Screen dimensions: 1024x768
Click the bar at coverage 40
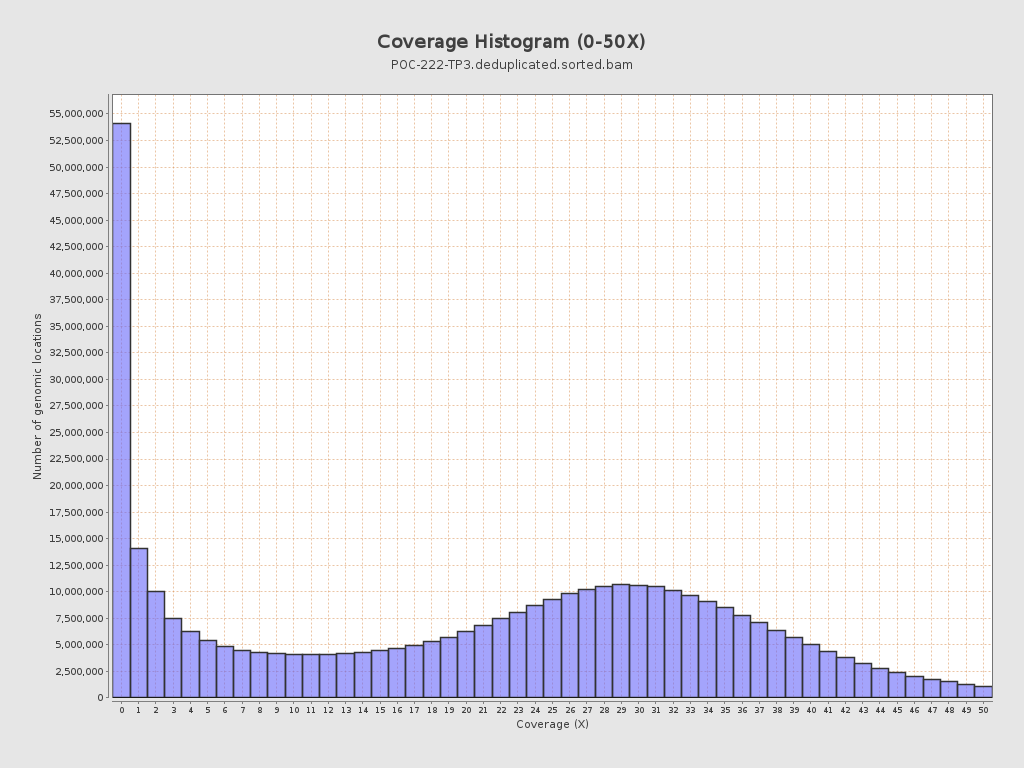tap(811, 671)
